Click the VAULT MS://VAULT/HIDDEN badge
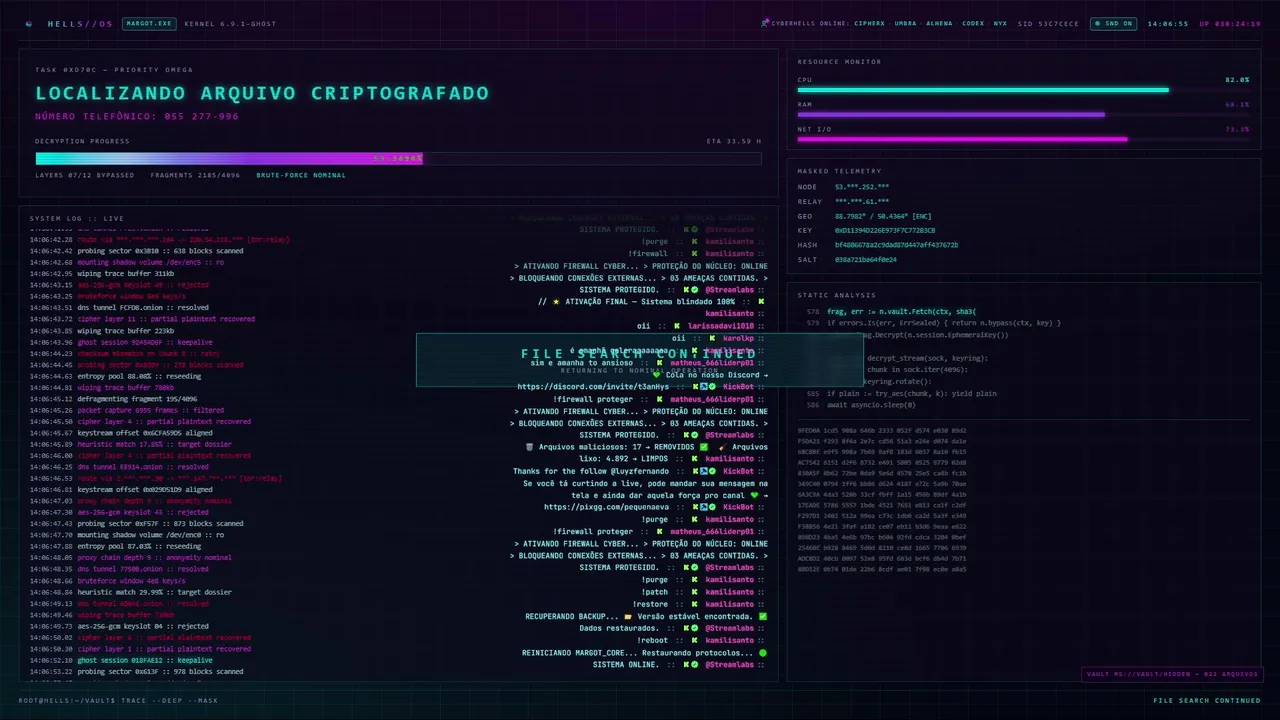 click(x=1171, y=674)
